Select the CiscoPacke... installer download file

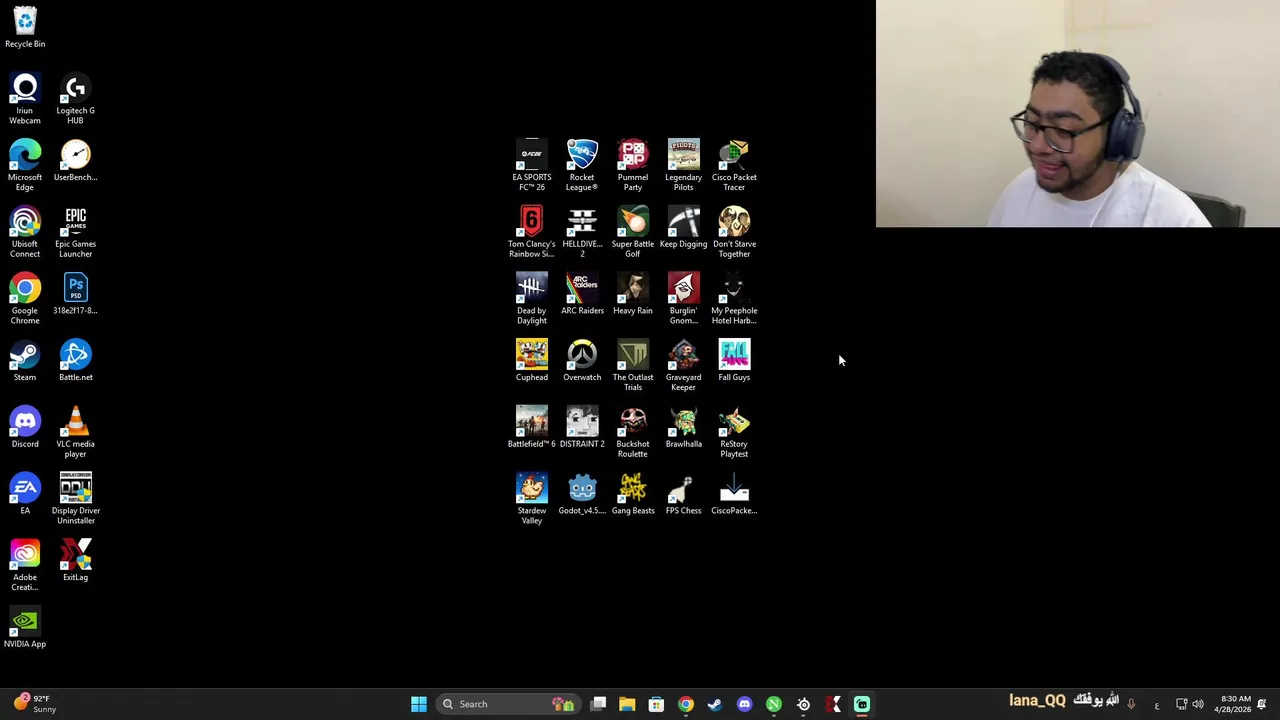pyautogui.click(x=734, y=494)
